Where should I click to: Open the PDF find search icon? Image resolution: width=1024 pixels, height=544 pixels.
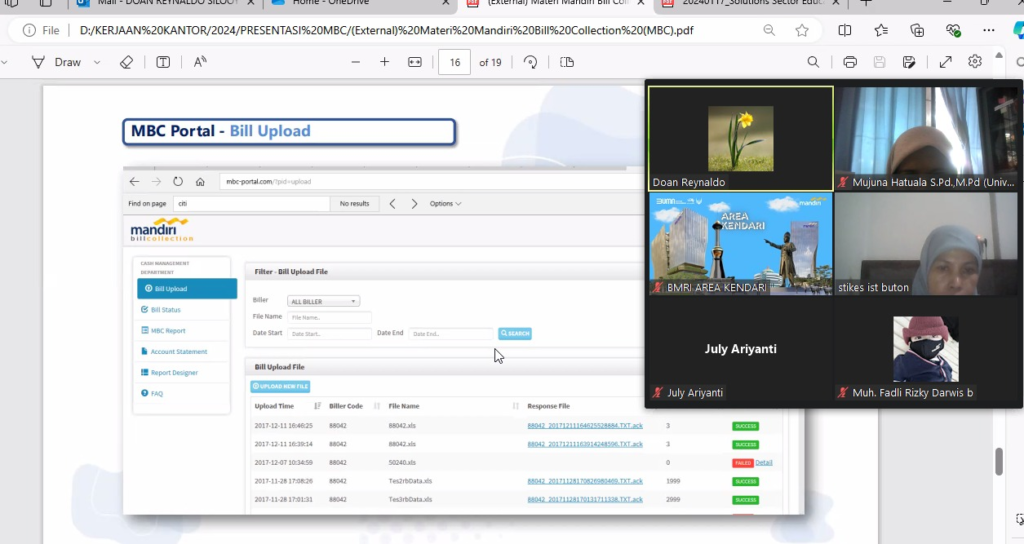point(814,62)
